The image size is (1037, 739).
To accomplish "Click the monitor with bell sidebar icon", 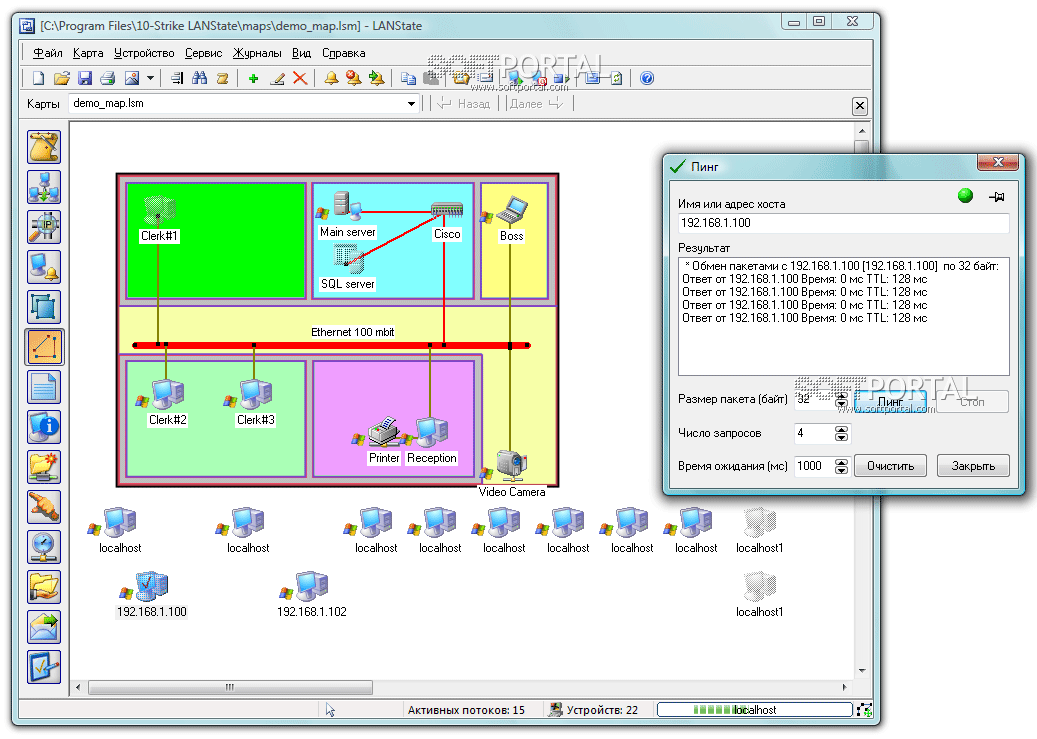I will (x=44, y=267).
